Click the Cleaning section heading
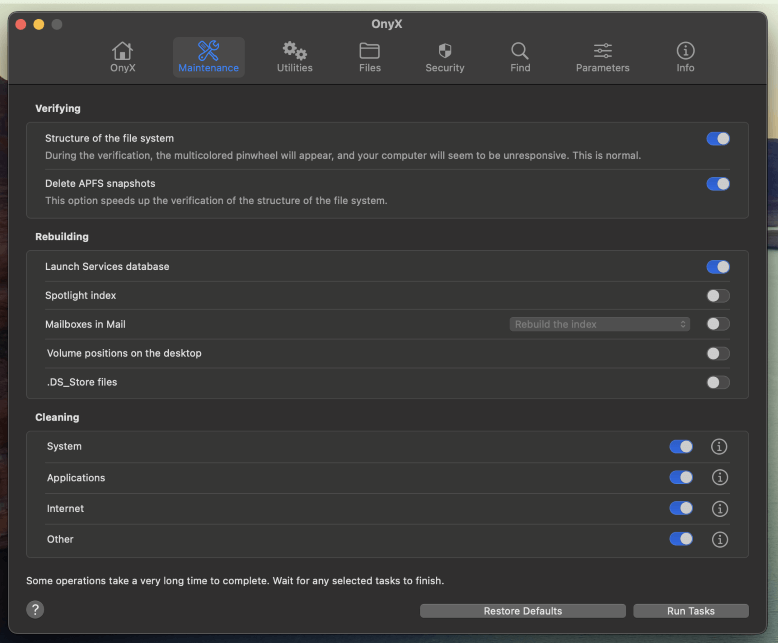 point(57,417)
